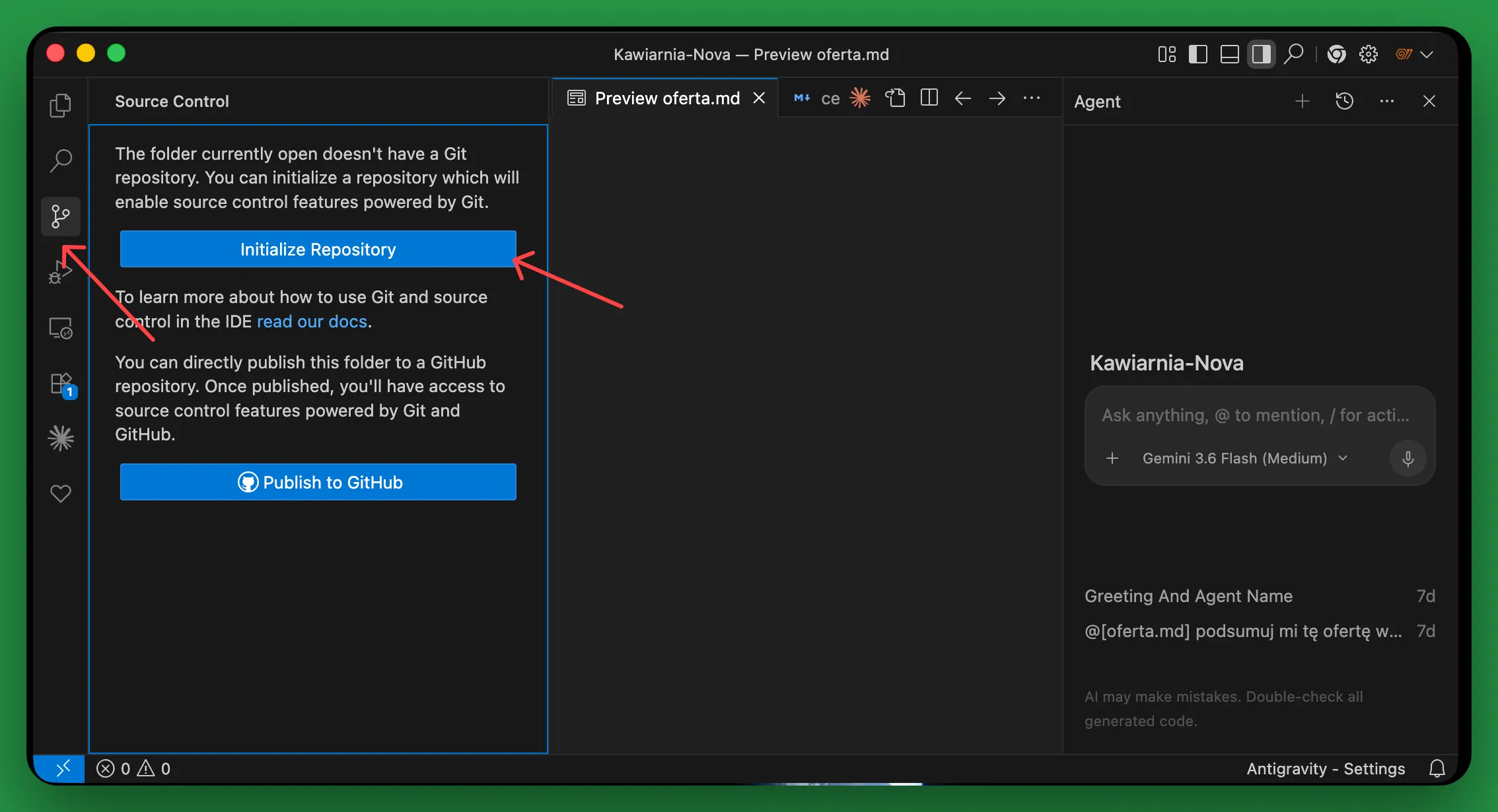Screen dimensions: 1498x812
Task: Open notifications bell in status bar
Action: coord(1437,768)
